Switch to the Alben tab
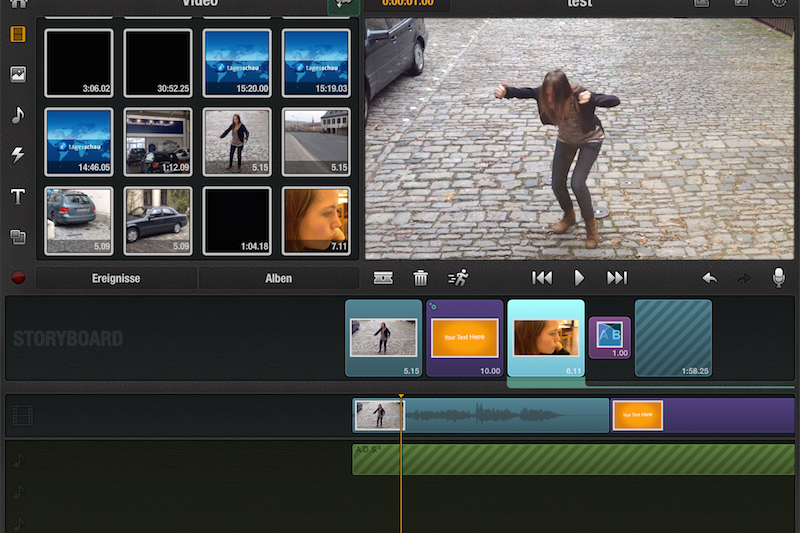800x533 pixels. [278, 278]
